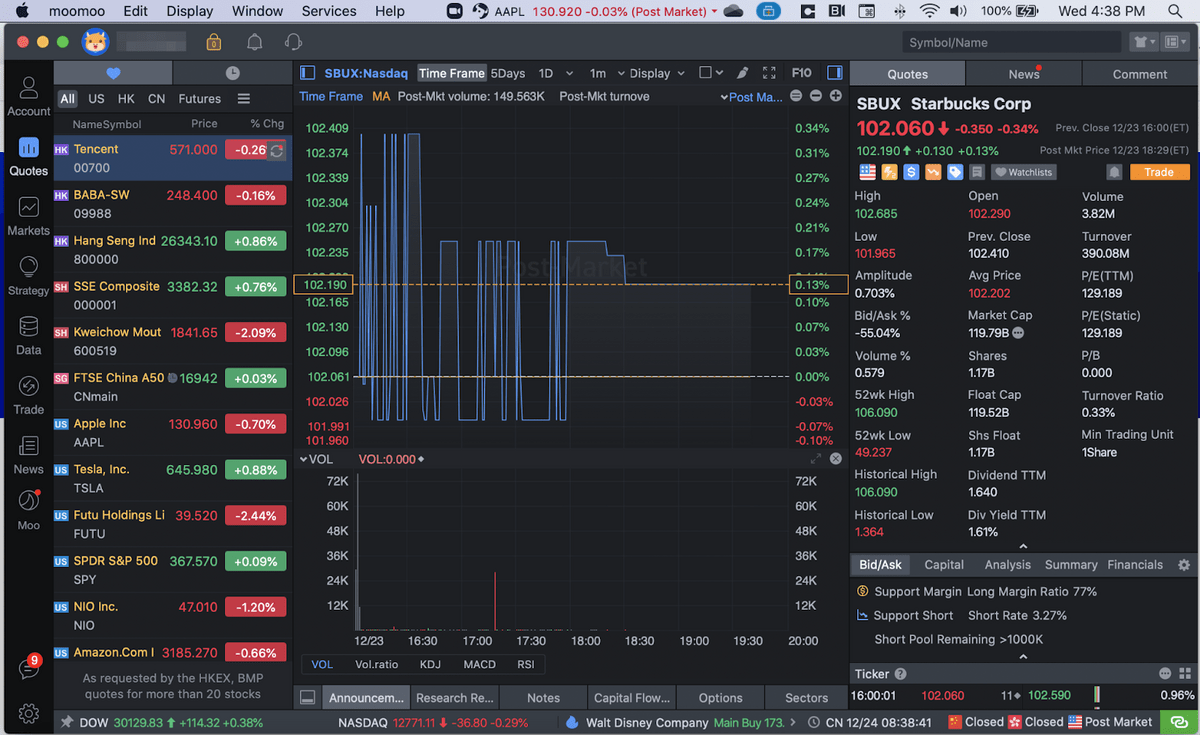This screenshot has height=735, width=1200.
Task: Open Bid/Ask panel settings gear
Action: [x=1184, y=565]
